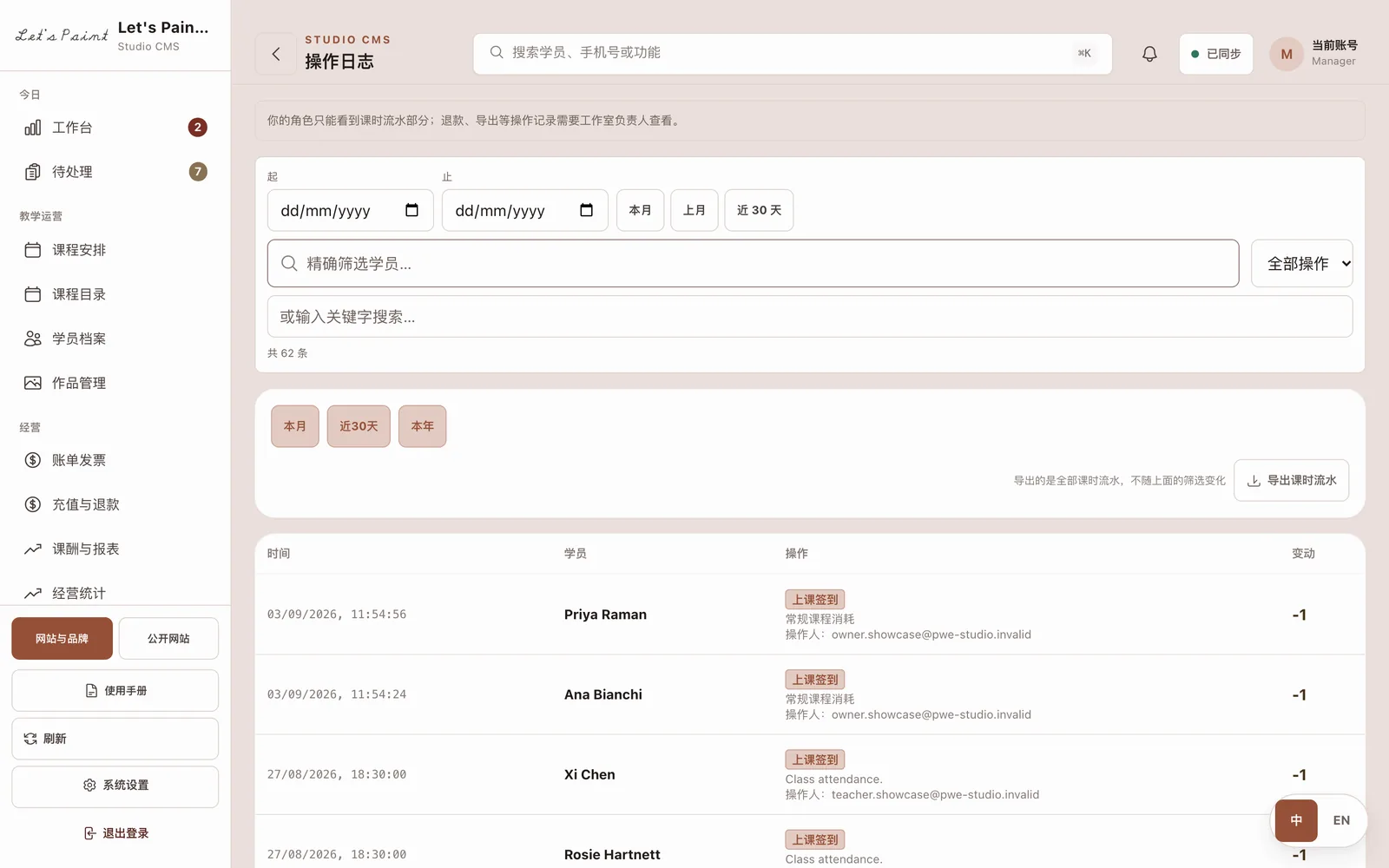Open the notifications bell

coord(1149,54)
